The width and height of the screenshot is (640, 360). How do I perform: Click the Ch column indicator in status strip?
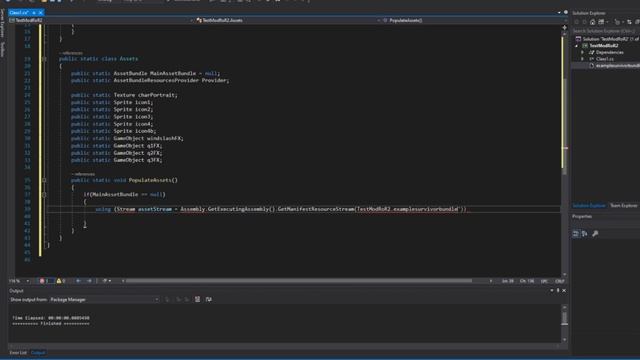[x=527, y=281]
